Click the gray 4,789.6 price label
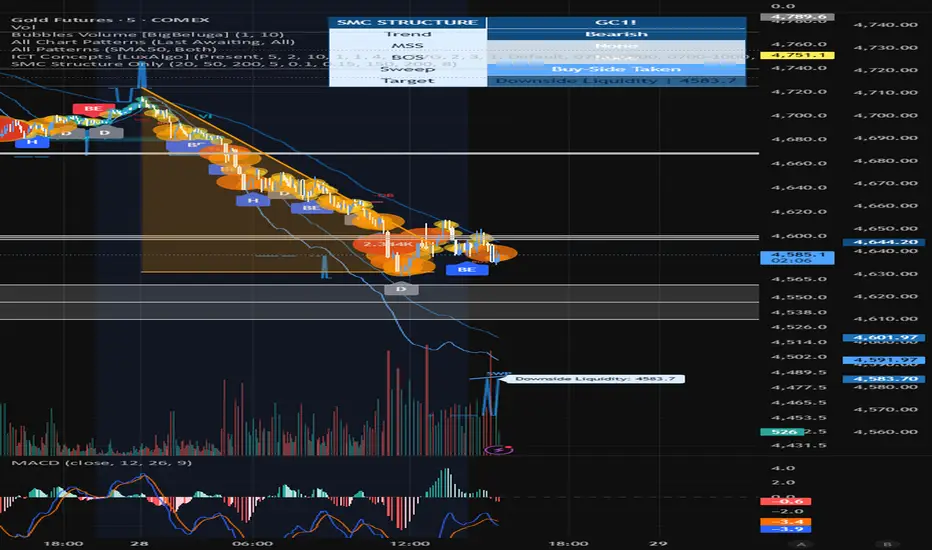The height and width of the screenshot is (550, 932). tap(797, 17)
